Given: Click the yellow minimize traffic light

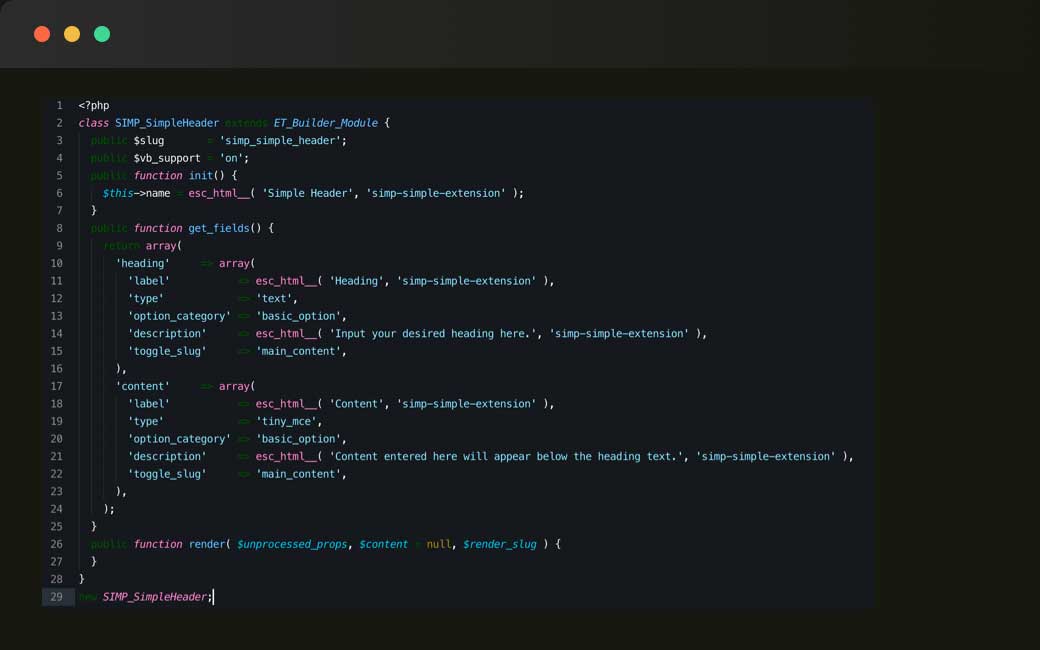Looking at the screenshot, I should [x=71, y=33].
